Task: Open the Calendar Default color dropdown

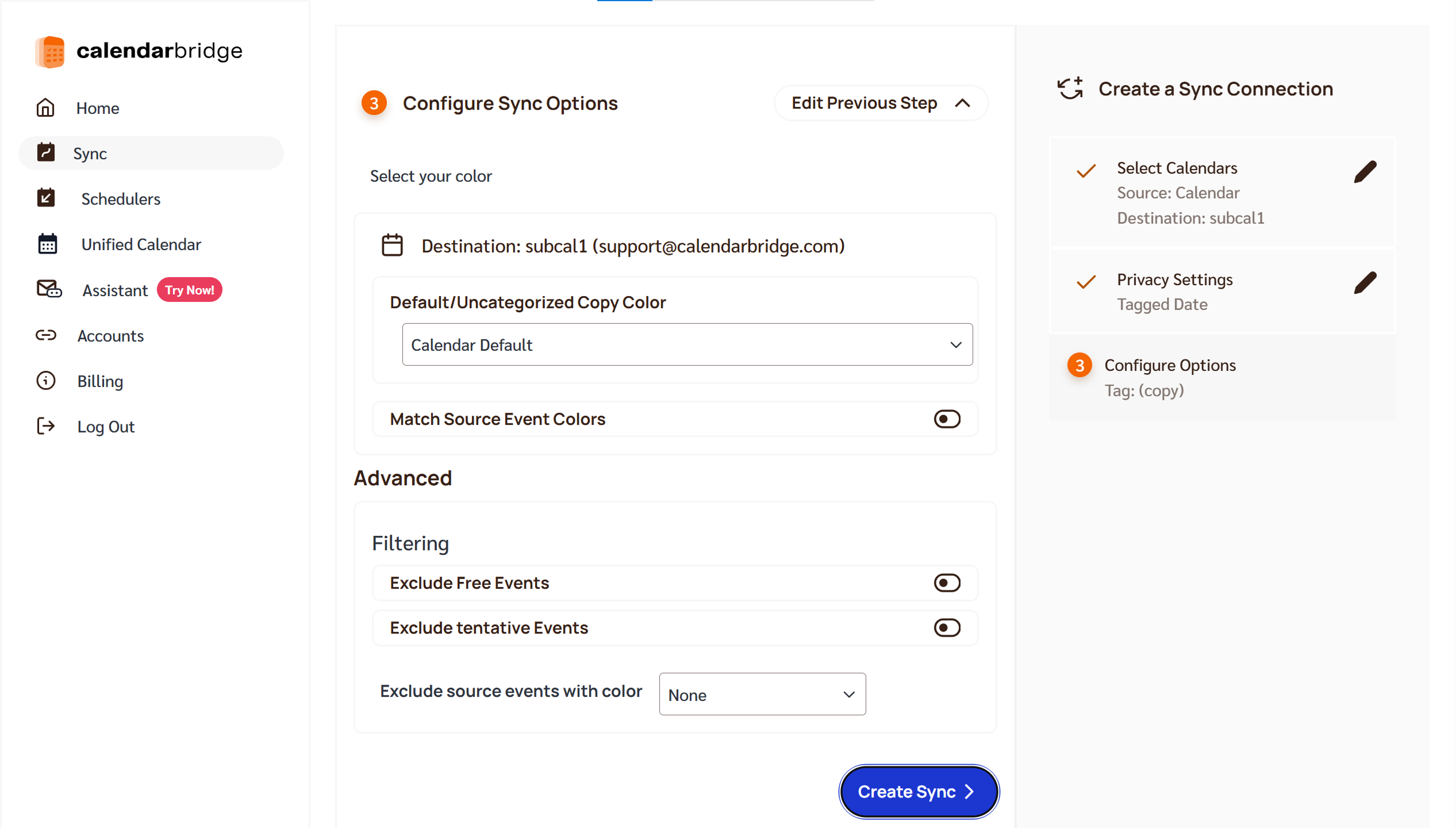Action: tap(687, 344)
